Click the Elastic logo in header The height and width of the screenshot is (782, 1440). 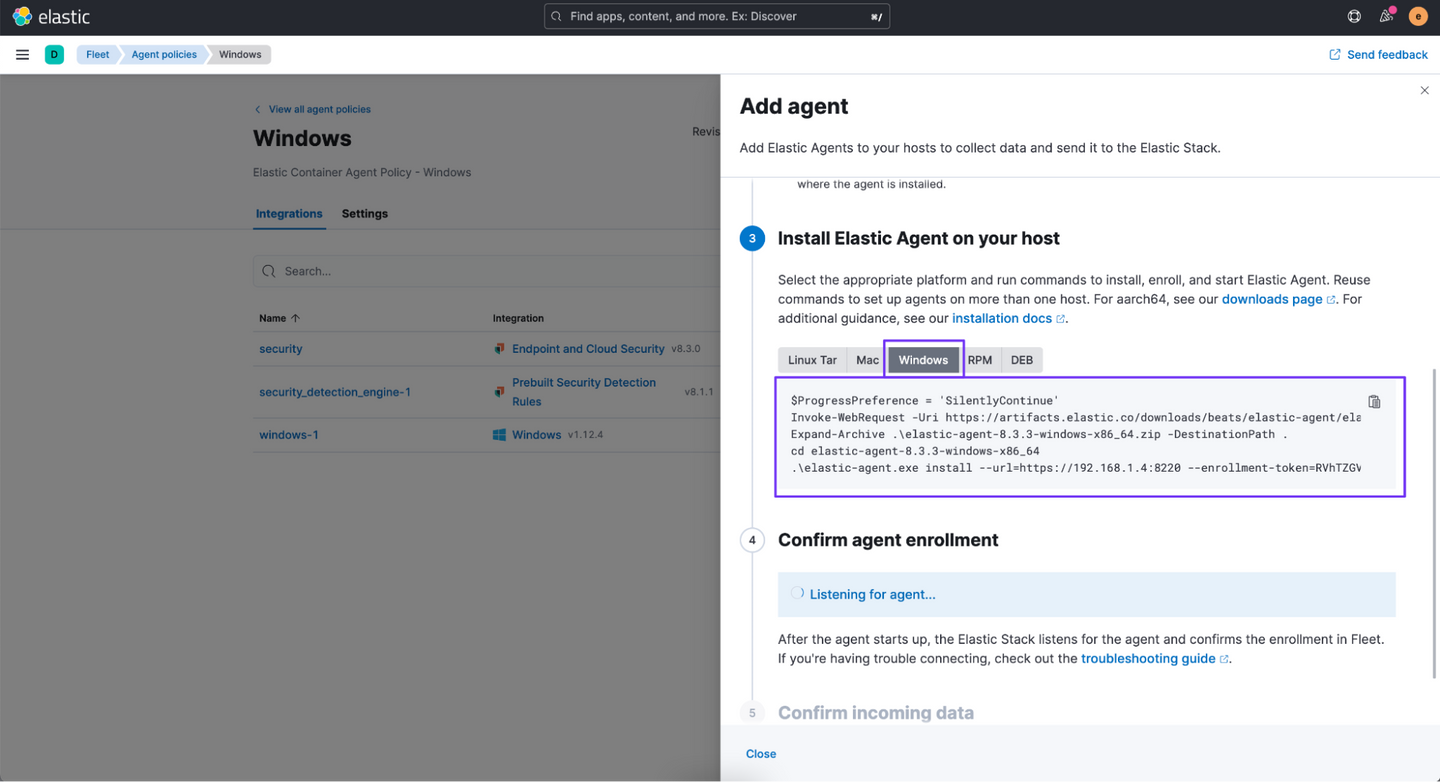pos(51,17)
